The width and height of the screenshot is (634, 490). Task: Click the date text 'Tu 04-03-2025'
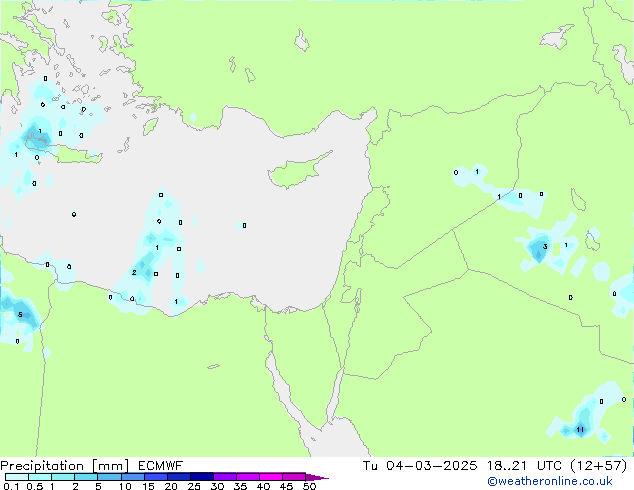[420, 466]
